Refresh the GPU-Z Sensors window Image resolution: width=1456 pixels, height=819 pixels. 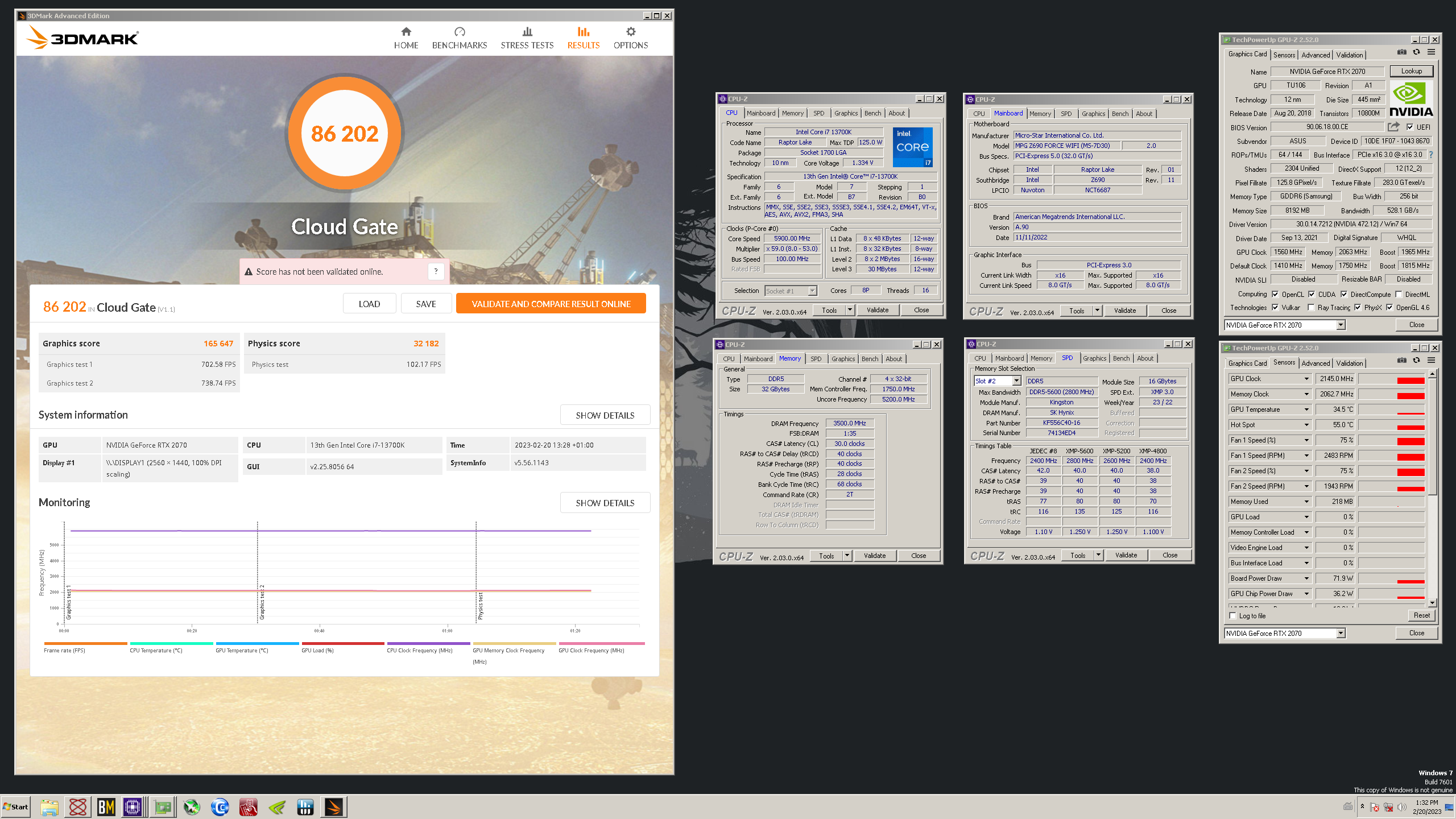1416,361
